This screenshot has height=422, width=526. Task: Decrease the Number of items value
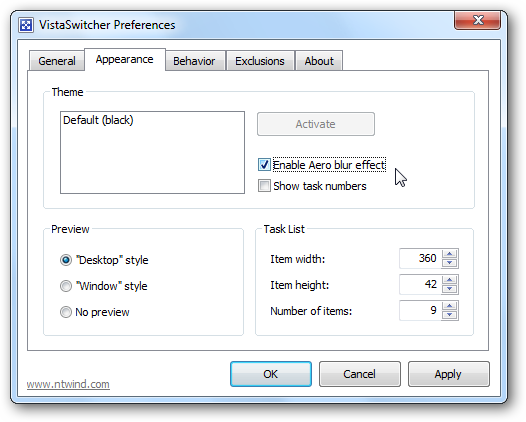(x=450, y=315)
